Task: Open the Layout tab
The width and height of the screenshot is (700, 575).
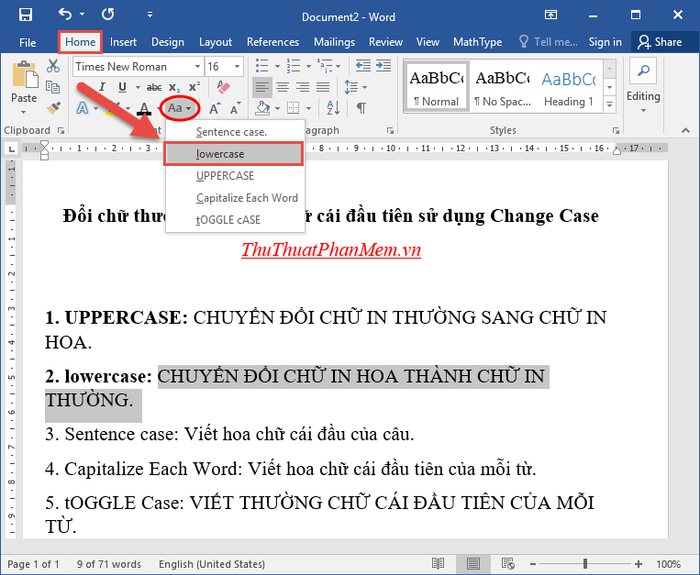Action: pos(215,42)
